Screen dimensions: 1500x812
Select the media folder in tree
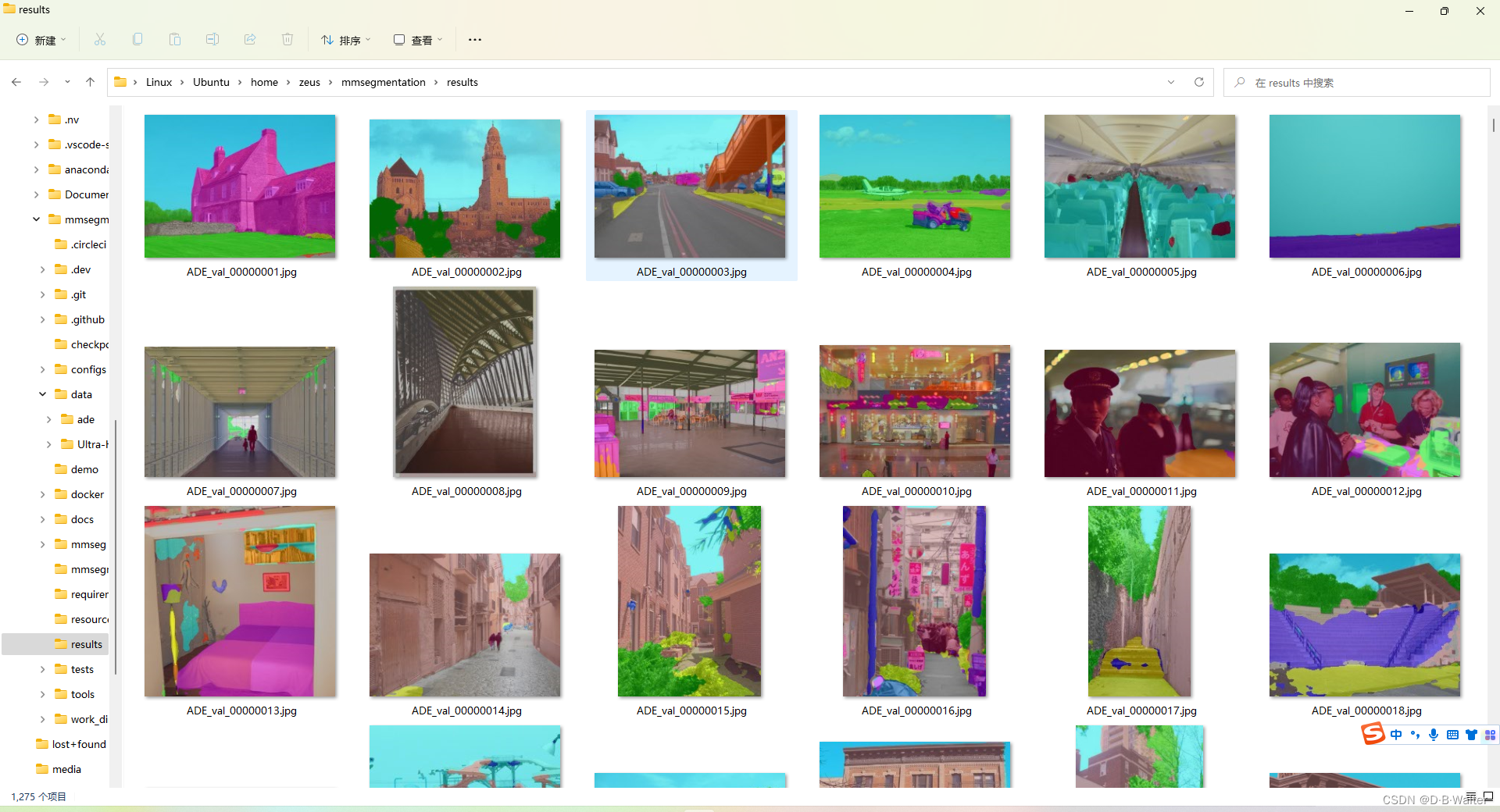coord(59,769)
